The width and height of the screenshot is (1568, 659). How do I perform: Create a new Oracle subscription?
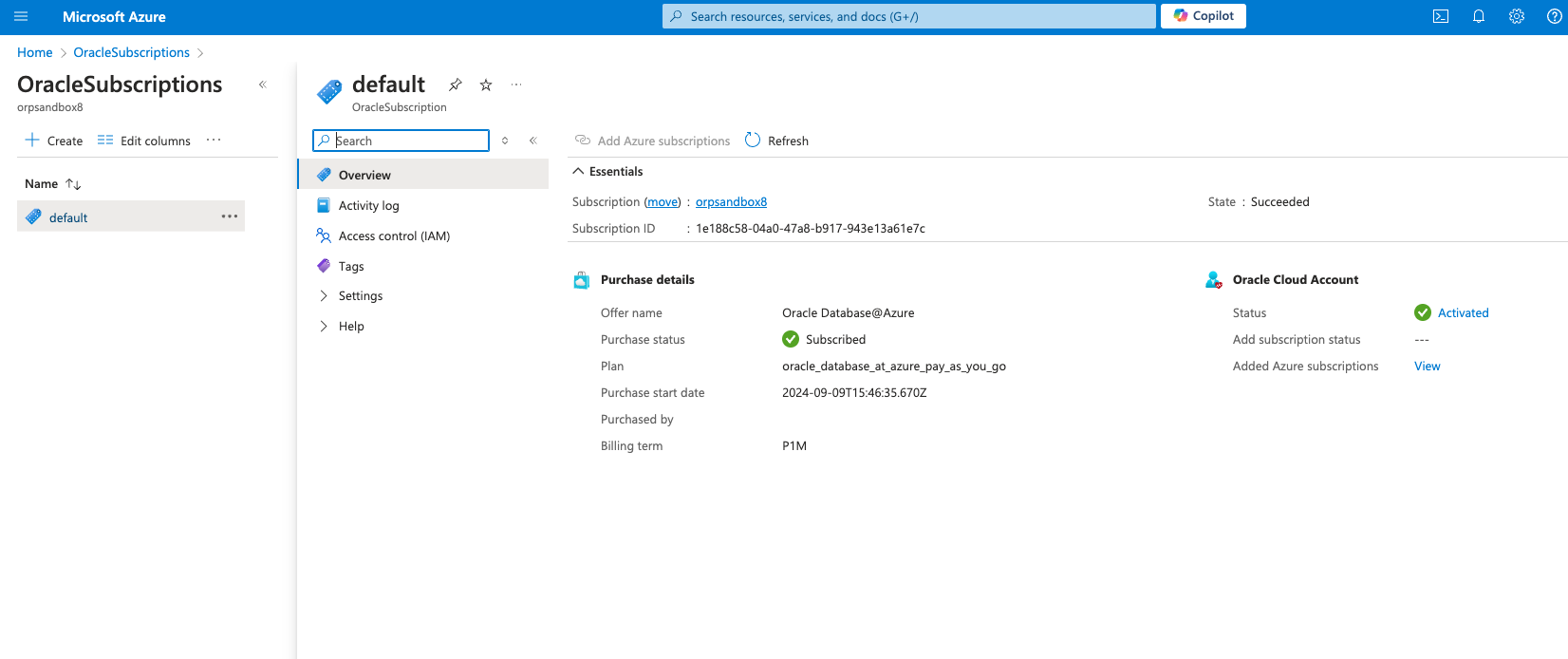click(x=54, y=141)
